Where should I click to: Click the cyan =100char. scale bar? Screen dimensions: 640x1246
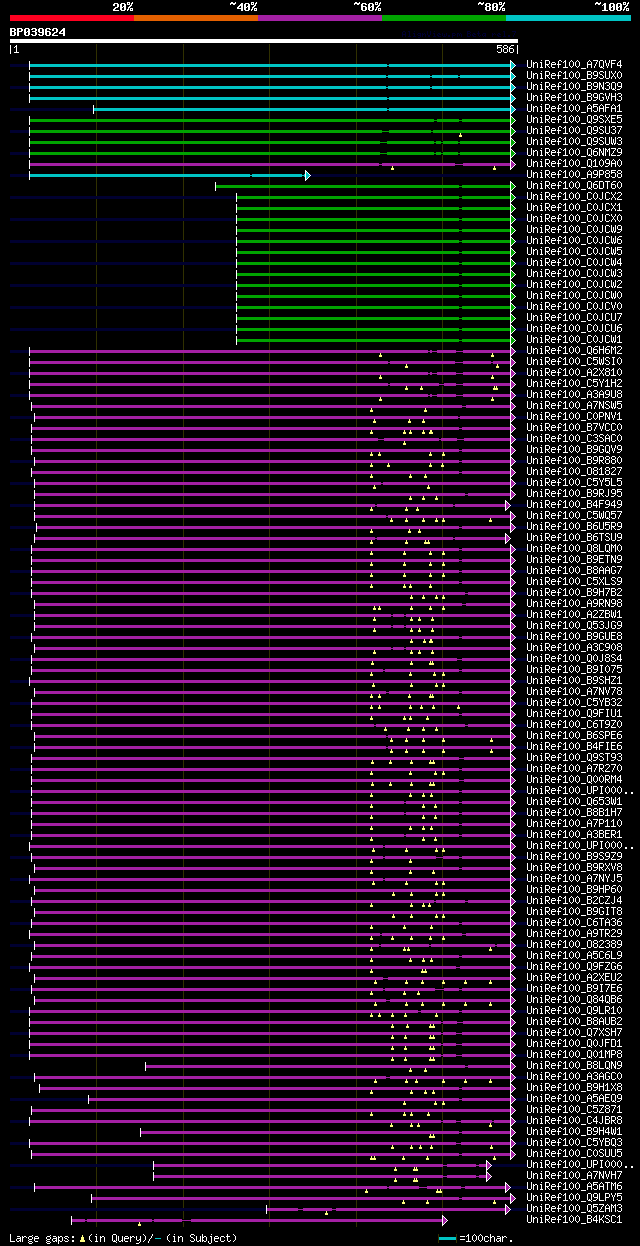point(447,1238)
